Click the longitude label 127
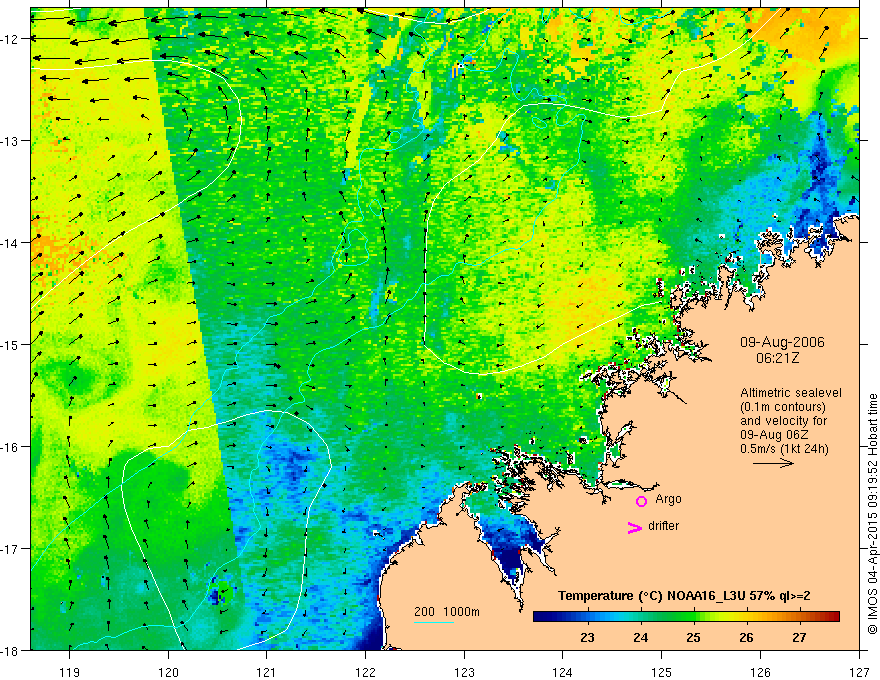The width and height of the screenshot is (880, 680). 859,673
